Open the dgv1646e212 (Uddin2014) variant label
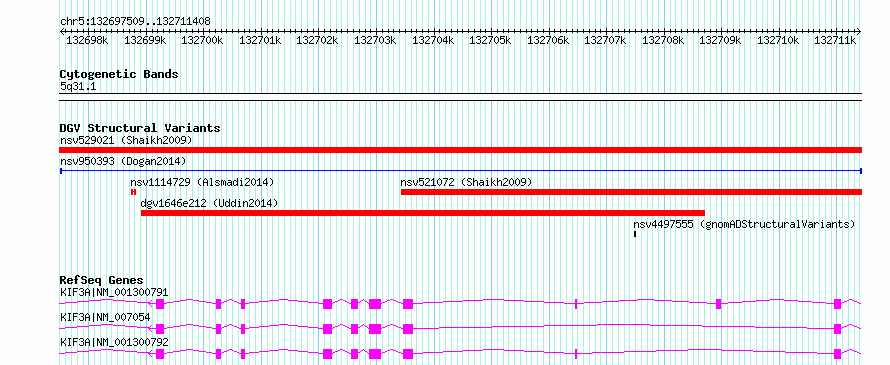890x365 pixels. 209,204
